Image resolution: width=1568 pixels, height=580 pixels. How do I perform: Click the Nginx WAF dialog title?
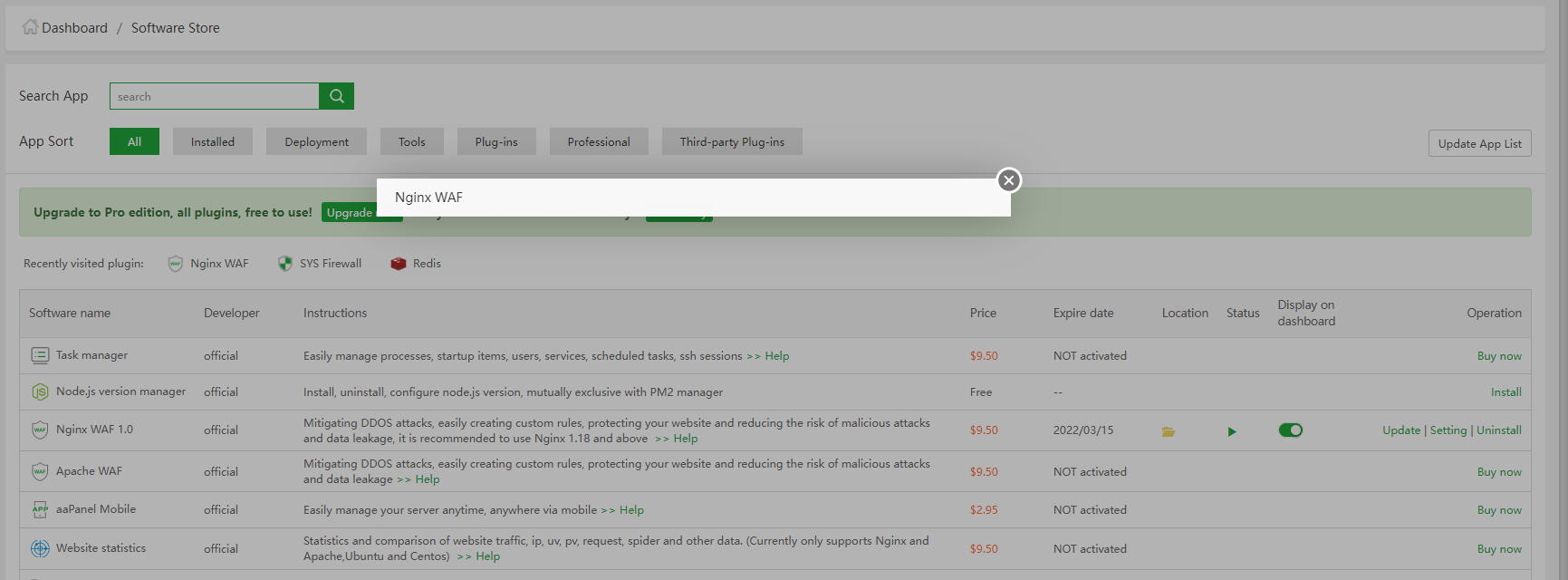click(x=428, y=198)
